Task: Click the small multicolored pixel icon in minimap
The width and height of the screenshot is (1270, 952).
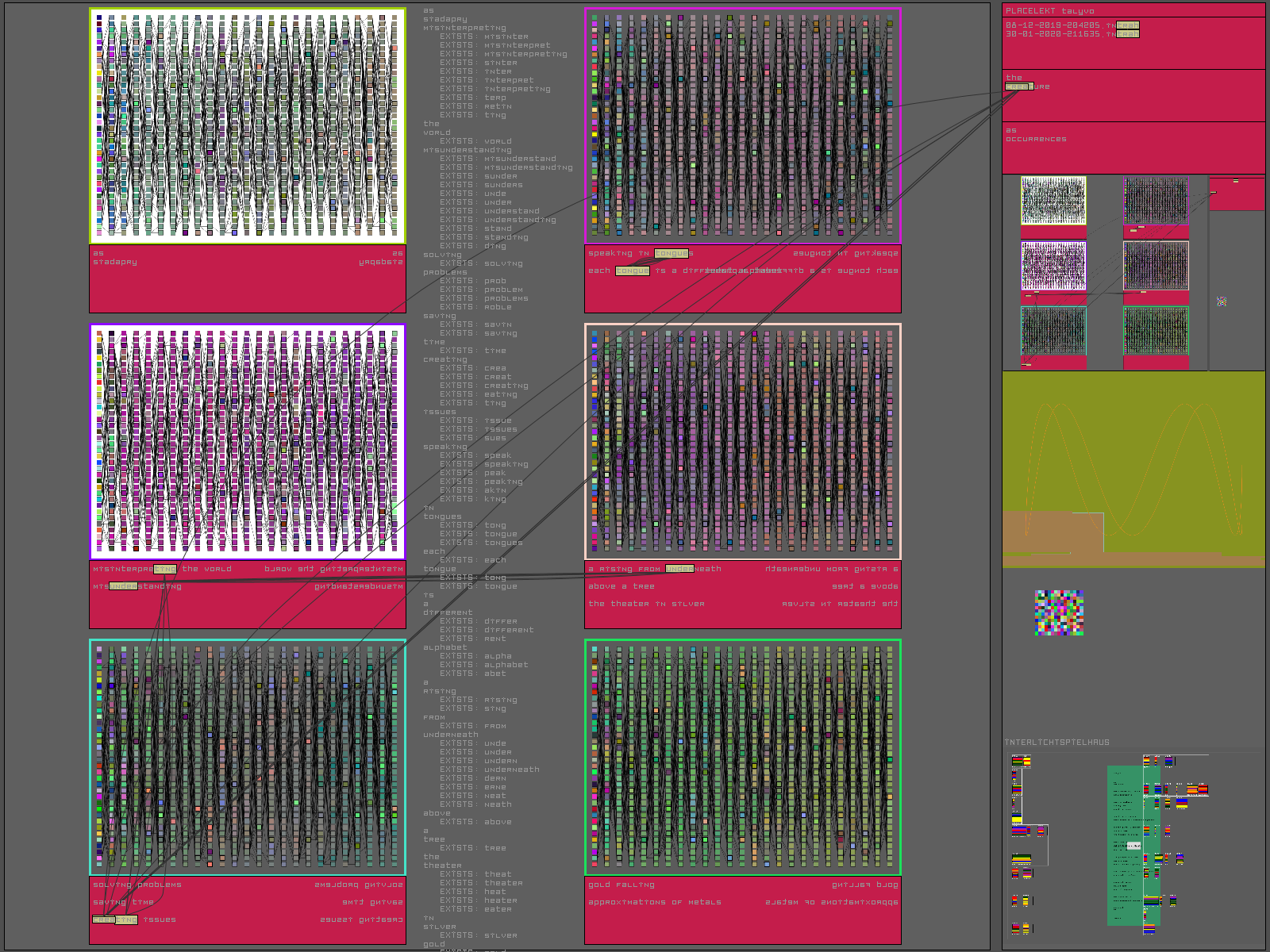Action: [x=1222, y=301]
